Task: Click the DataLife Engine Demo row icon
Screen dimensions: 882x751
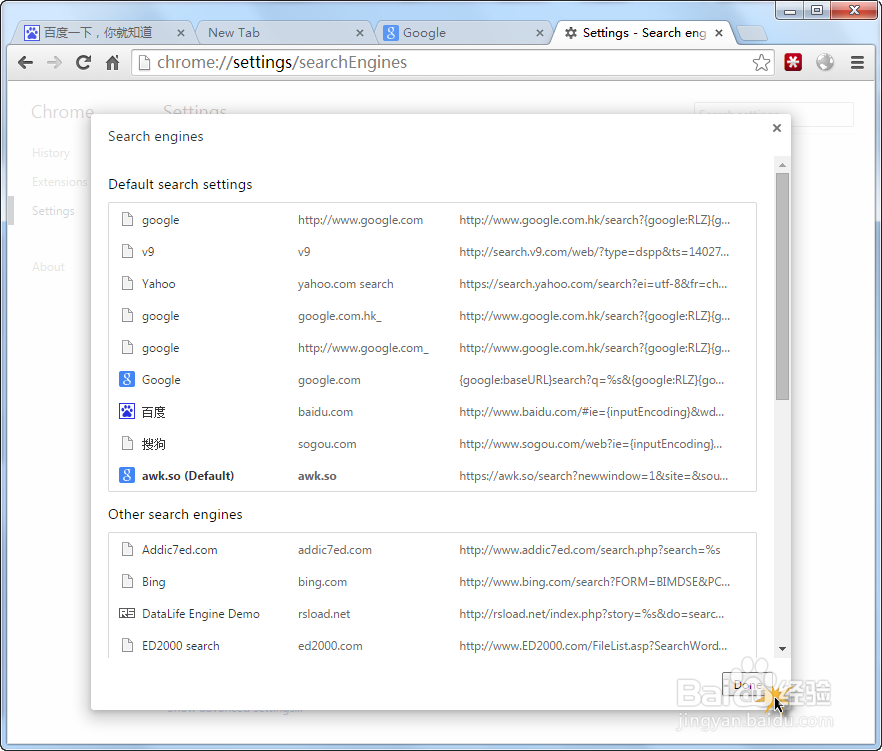Action: click(127, 613)
